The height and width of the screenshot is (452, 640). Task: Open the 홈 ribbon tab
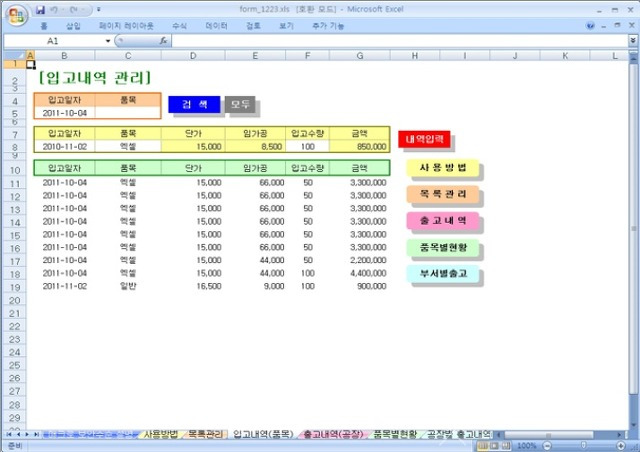[44, 26]
